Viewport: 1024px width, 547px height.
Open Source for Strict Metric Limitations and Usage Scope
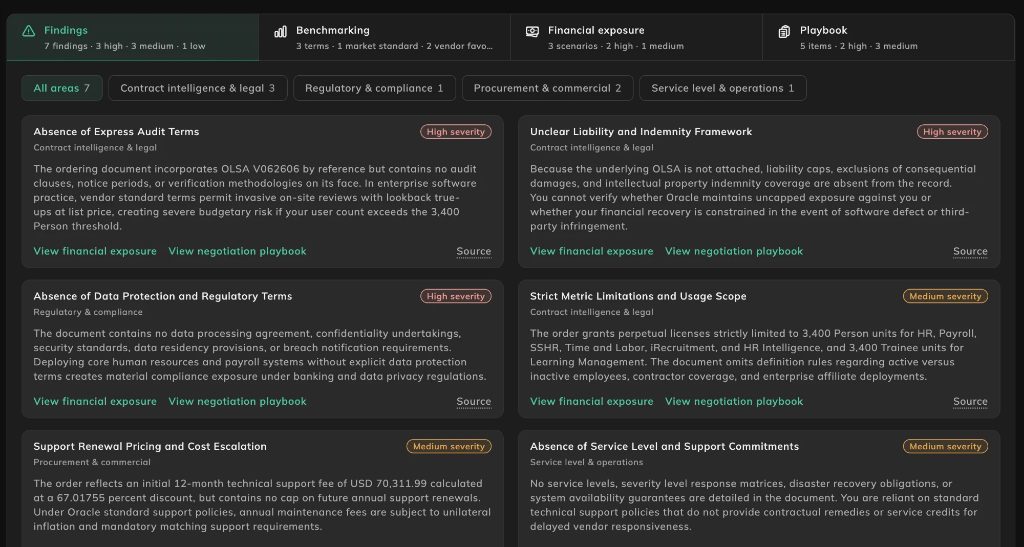tap(970, 401)
